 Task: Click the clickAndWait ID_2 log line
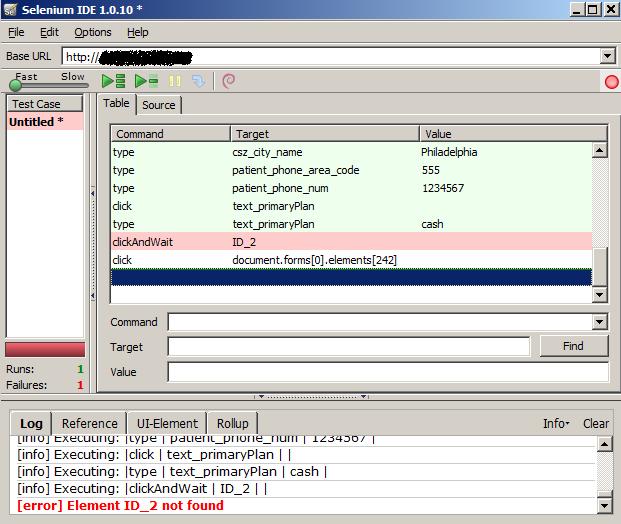[x=142, y=488]
